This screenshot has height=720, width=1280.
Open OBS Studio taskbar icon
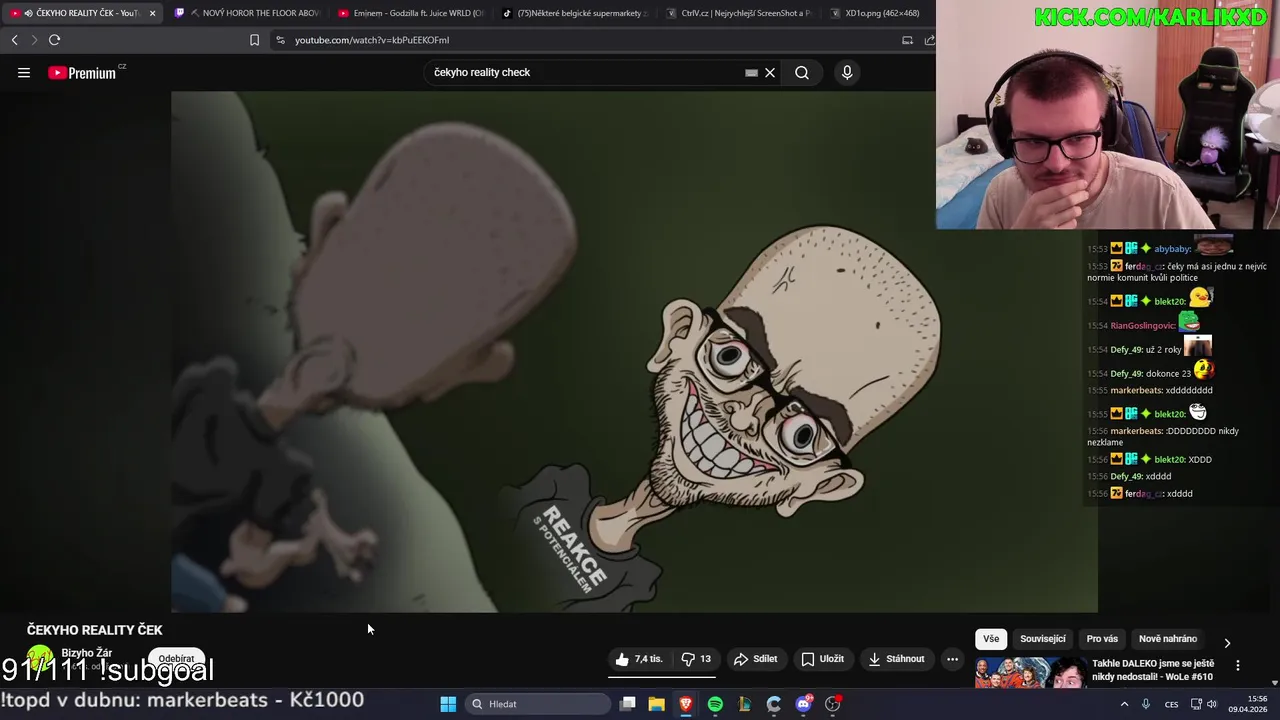[x=832, y=704]
